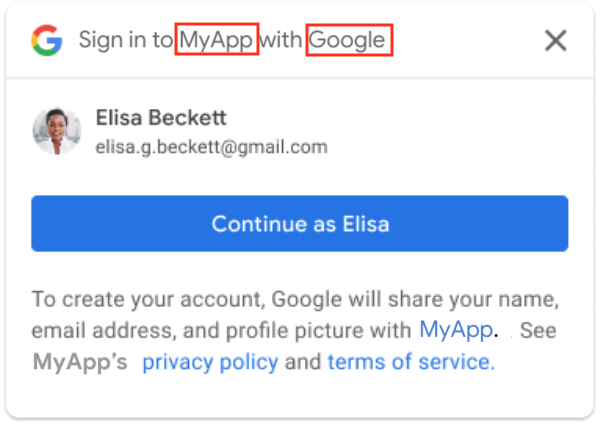600x427 pixels.
Task: Click "email address" in the disclosure text
Action: [91, 330]
